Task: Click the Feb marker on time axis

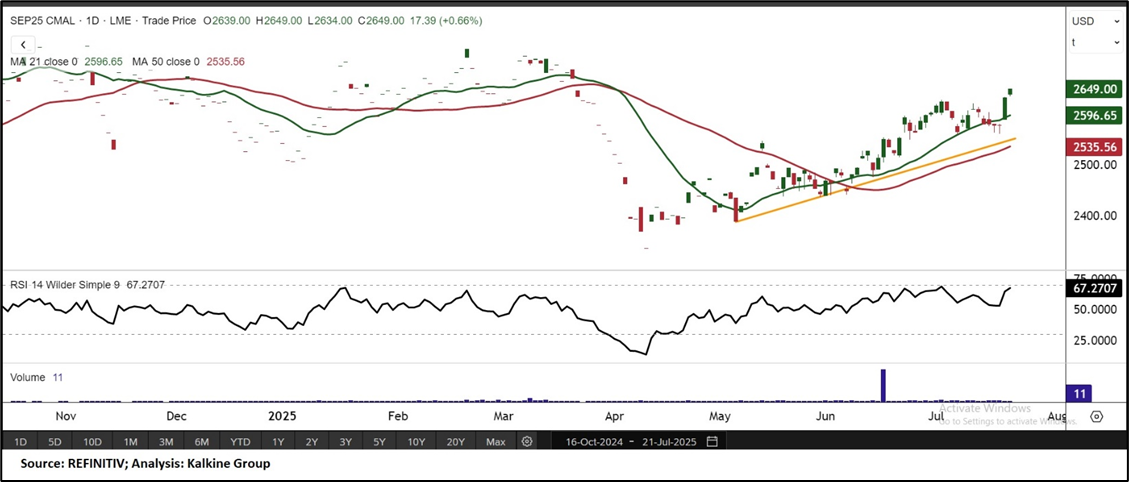Action: pyautogui.click(x=397, y=416)
